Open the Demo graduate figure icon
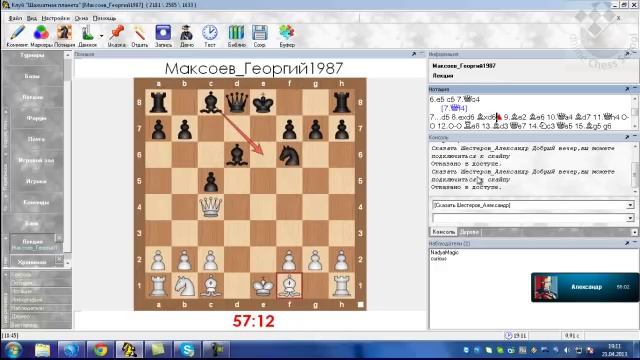640x360 pixels. 187,33
